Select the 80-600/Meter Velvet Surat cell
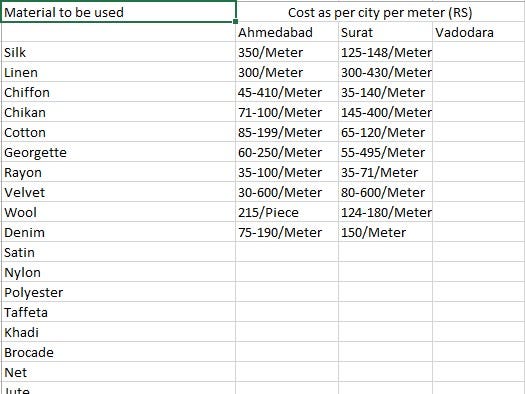This screenshot has height=394, width=525. (x=385, y=192)
